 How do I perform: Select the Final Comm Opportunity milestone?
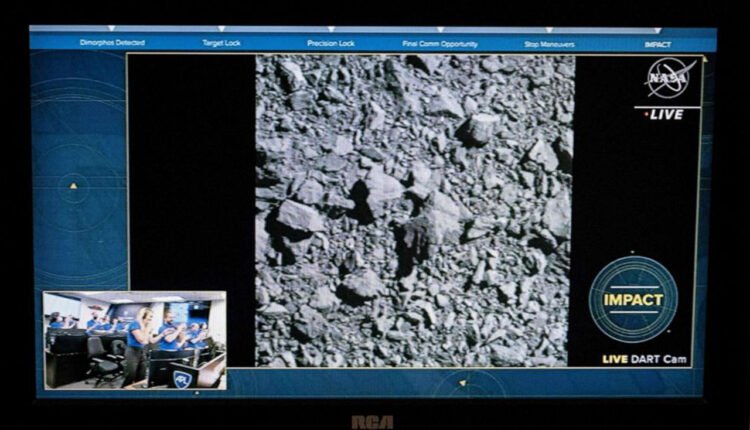[440, 44]
